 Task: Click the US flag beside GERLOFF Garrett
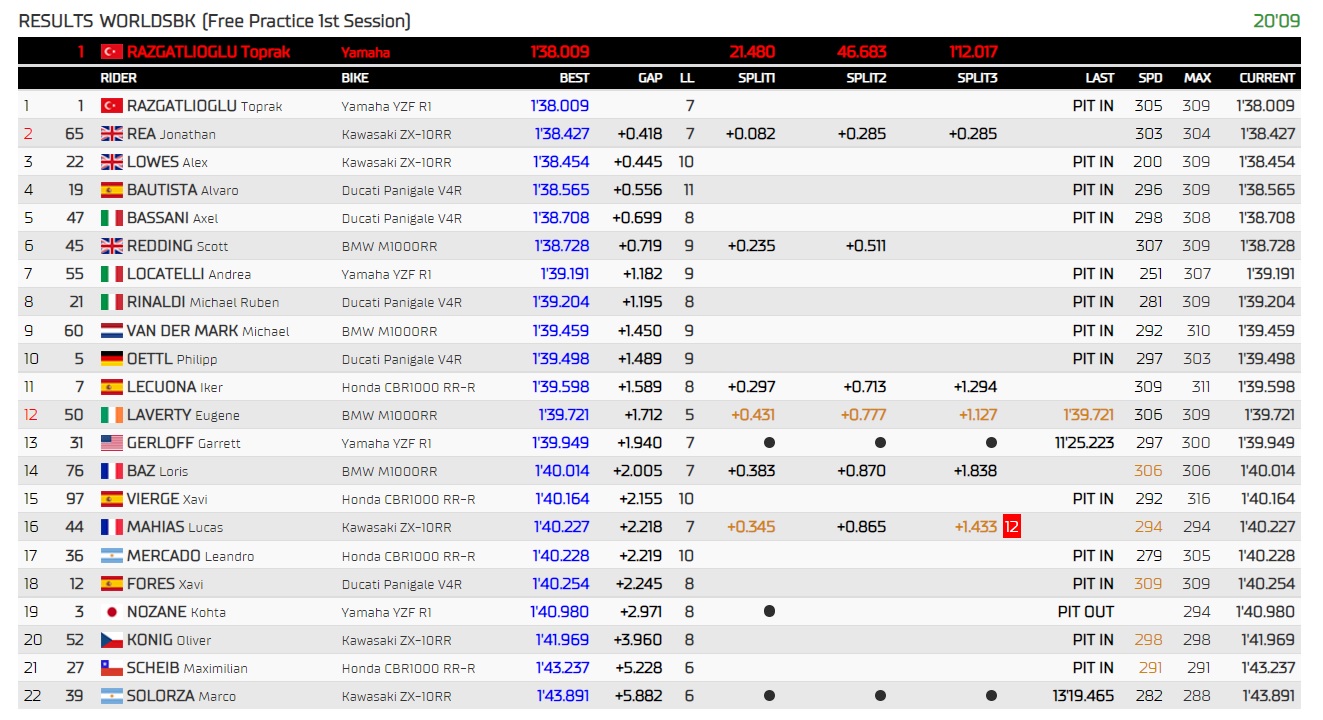point(111,443)
